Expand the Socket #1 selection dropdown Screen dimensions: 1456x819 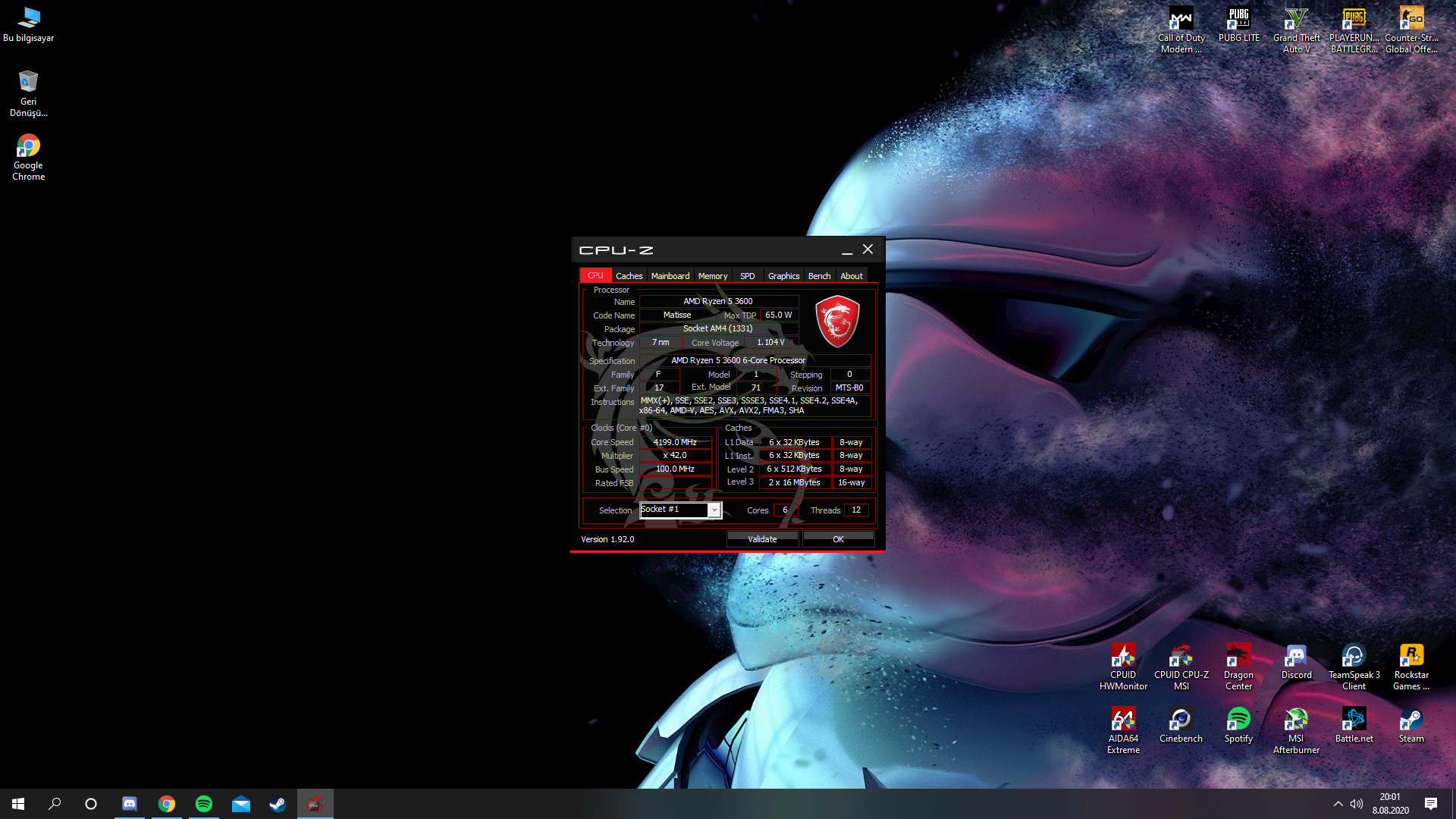point(714,510)
